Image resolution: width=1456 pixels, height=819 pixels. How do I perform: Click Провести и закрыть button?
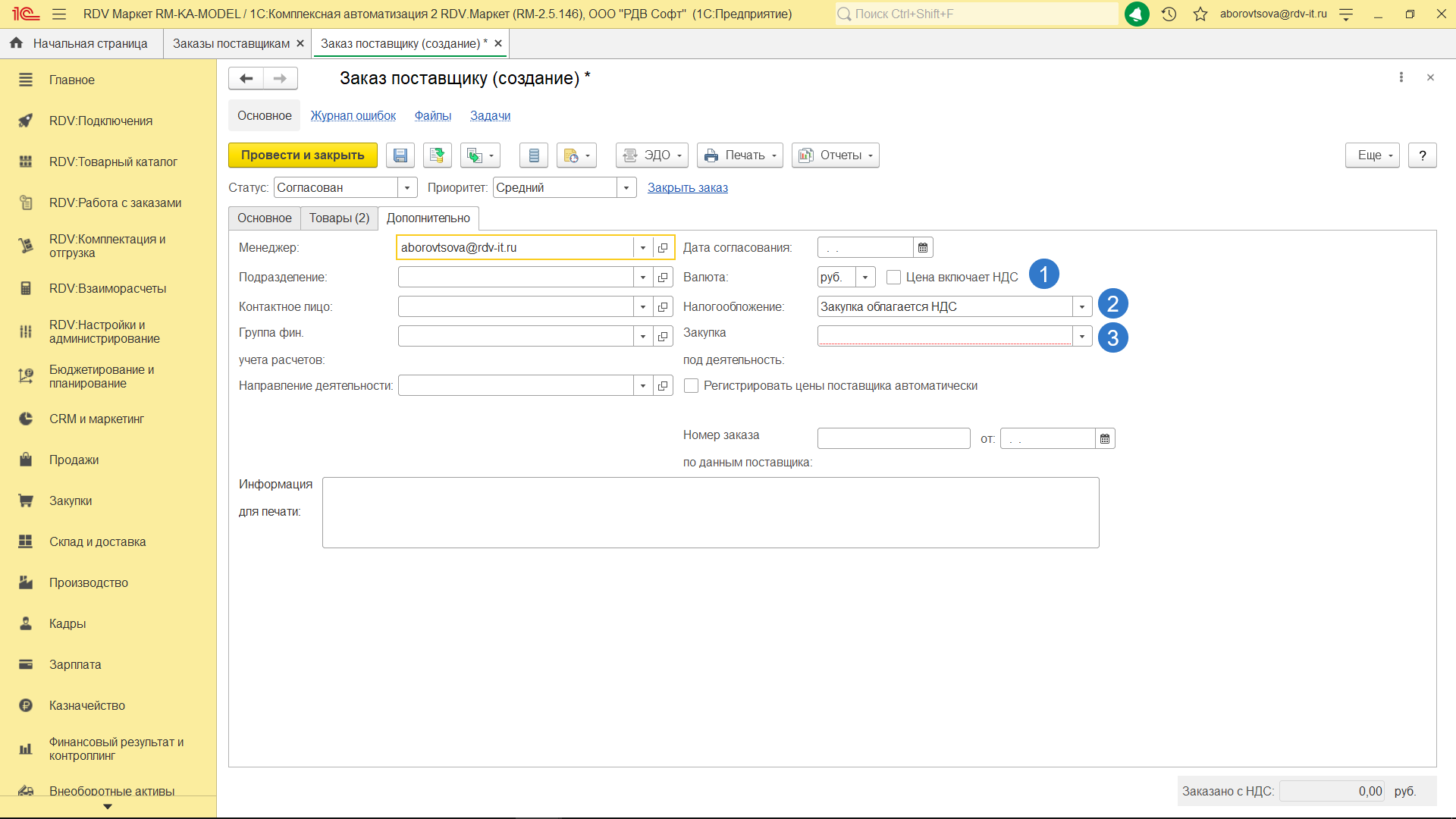(303, 155)
